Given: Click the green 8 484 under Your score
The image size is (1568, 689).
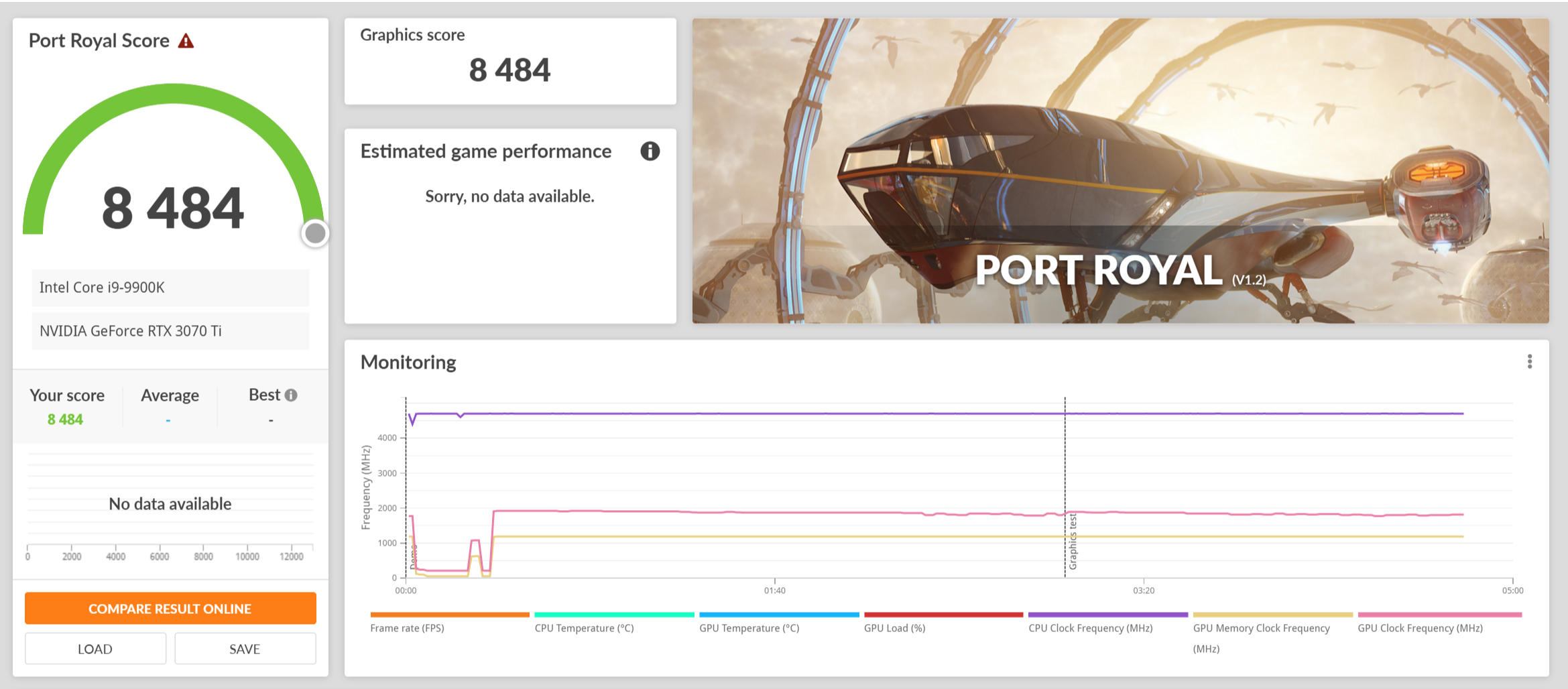Looking at the screenshot, I should click(x=65, y=420).
